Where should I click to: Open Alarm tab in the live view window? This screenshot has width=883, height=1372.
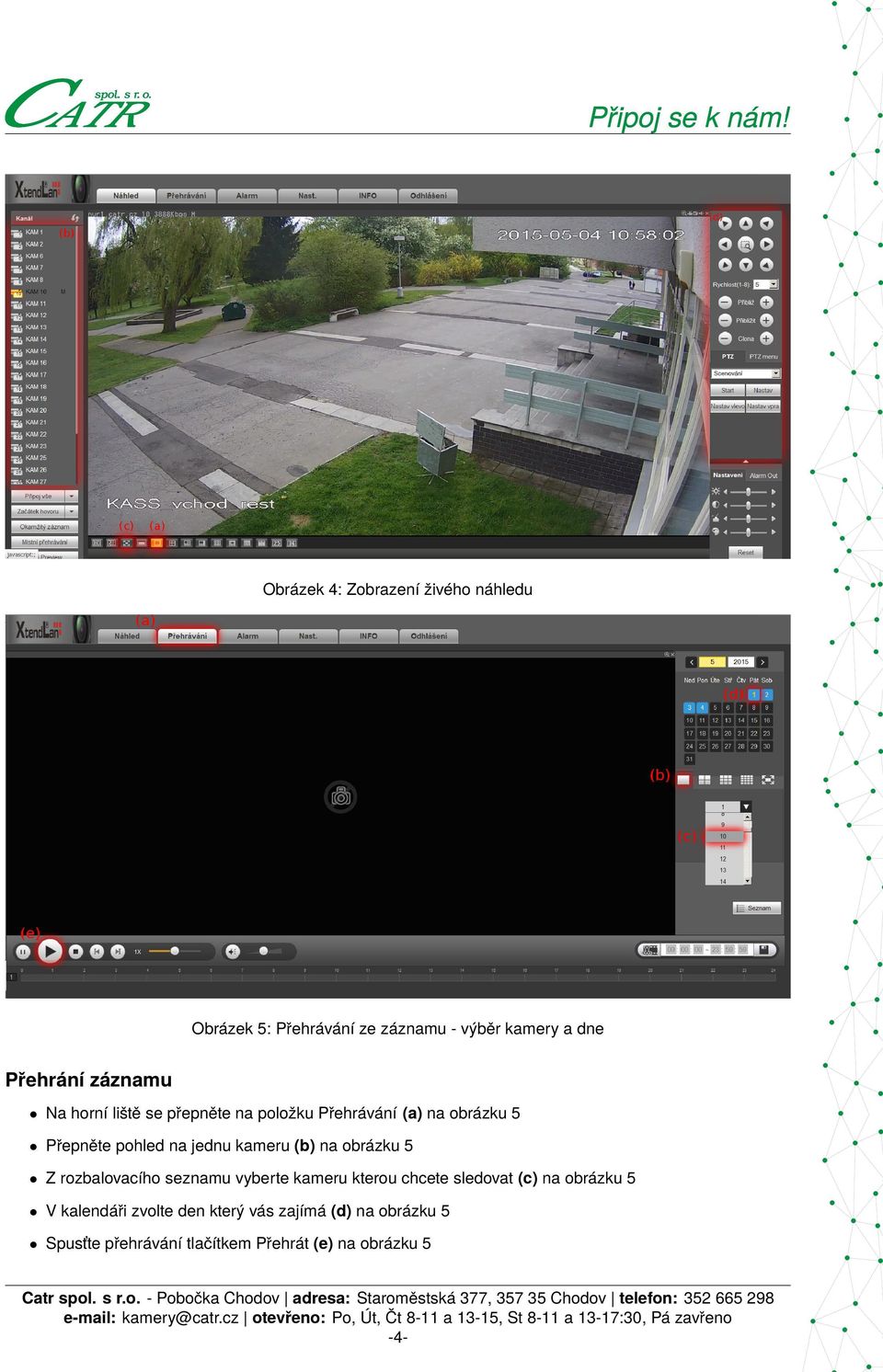click(247, 196)
